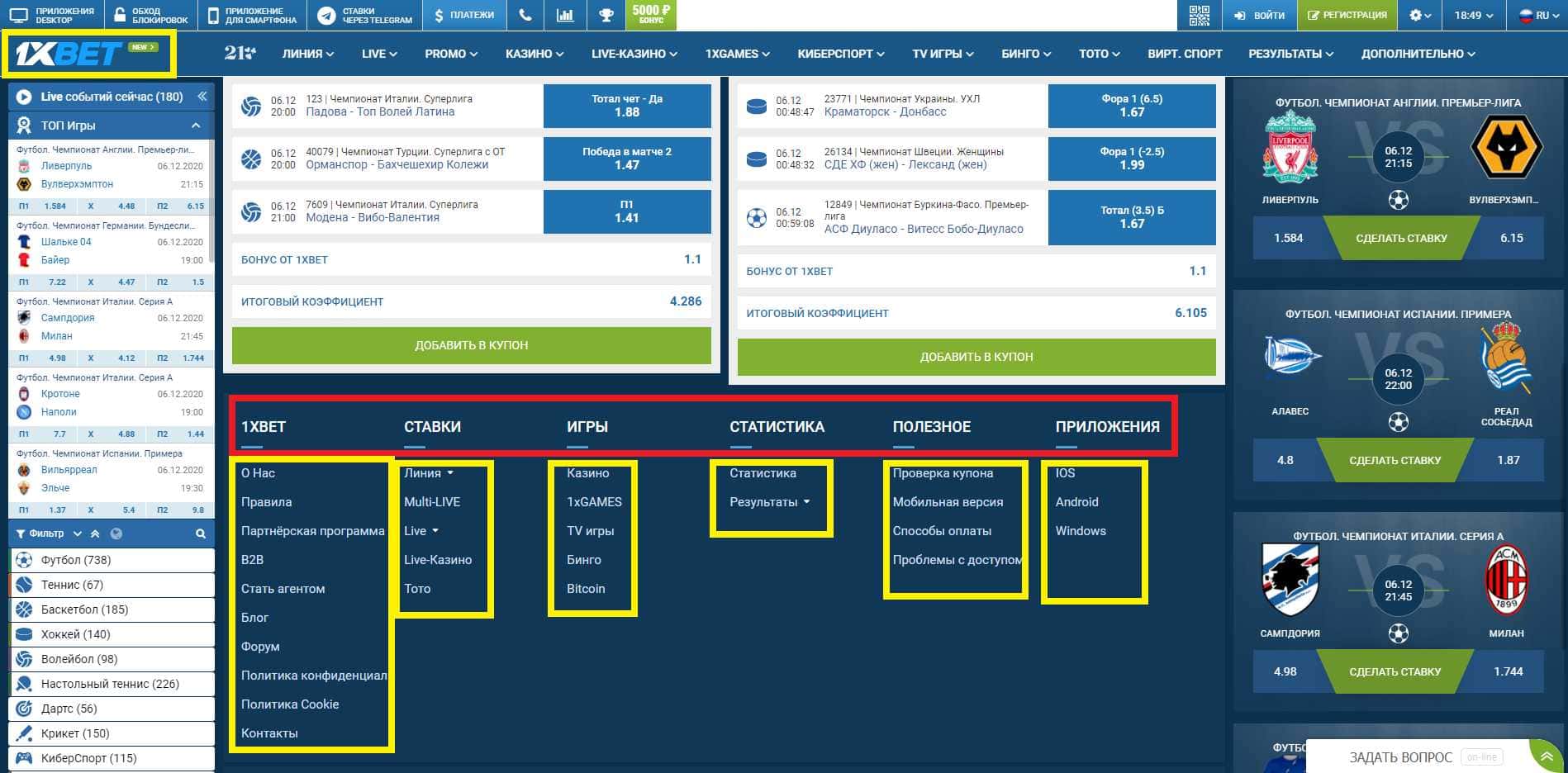Open Приложение для смартфона shortcut
The width and height of the screenshot is (1568, 773).
[x=251, y=15]
